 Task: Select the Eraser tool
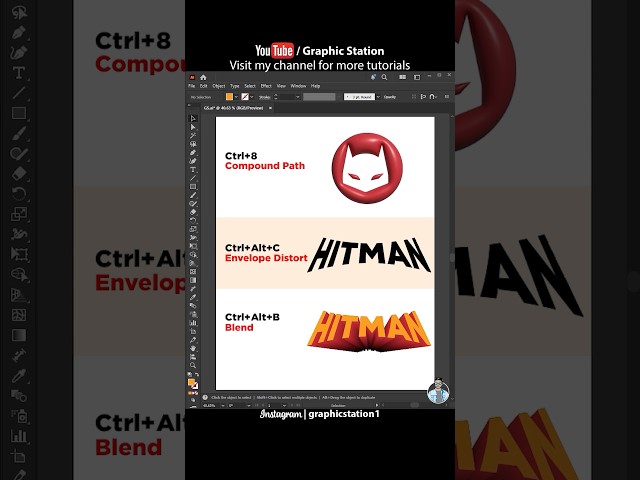[x=193, y=211]
